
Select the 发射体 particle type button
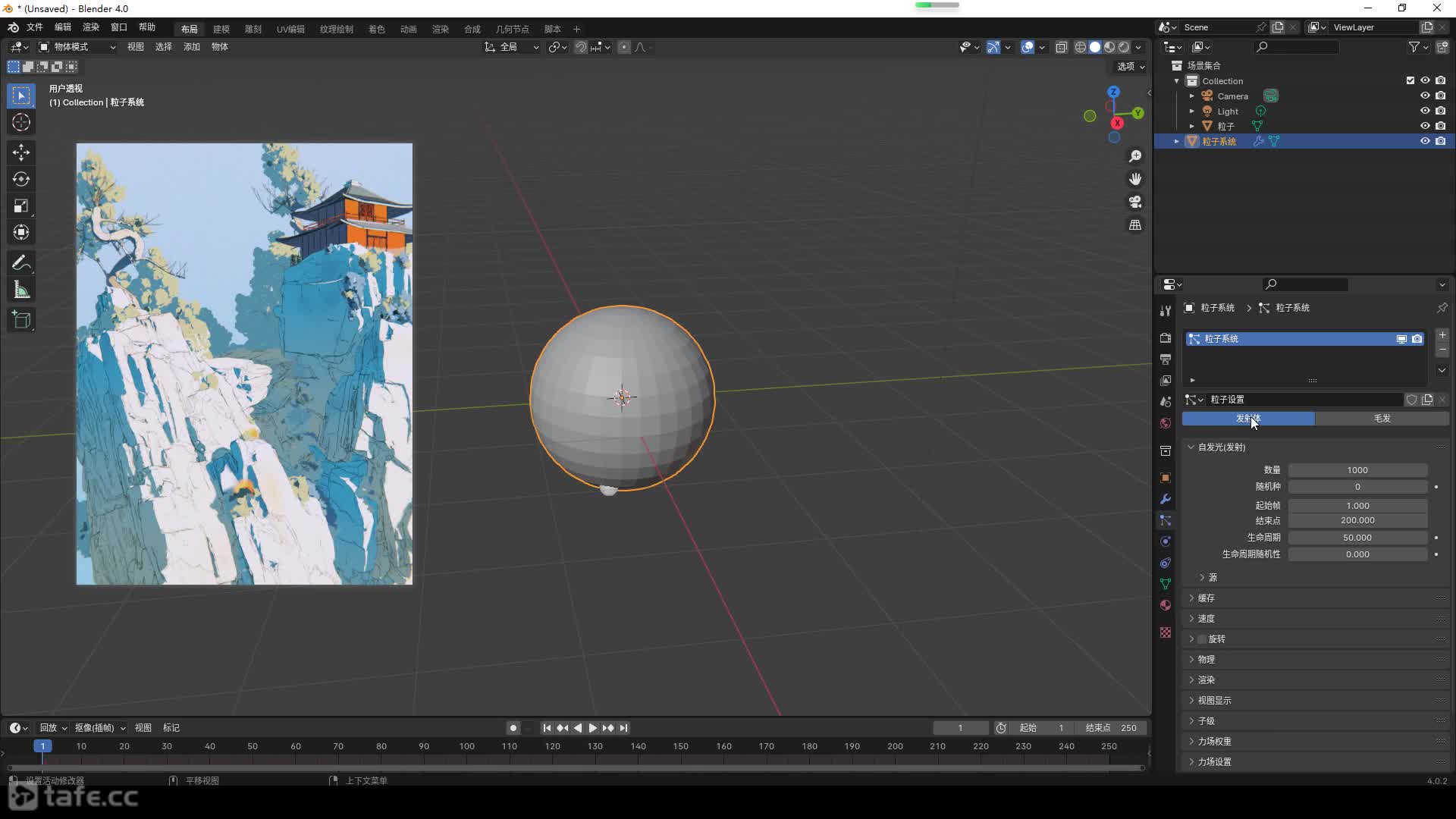1248,419
